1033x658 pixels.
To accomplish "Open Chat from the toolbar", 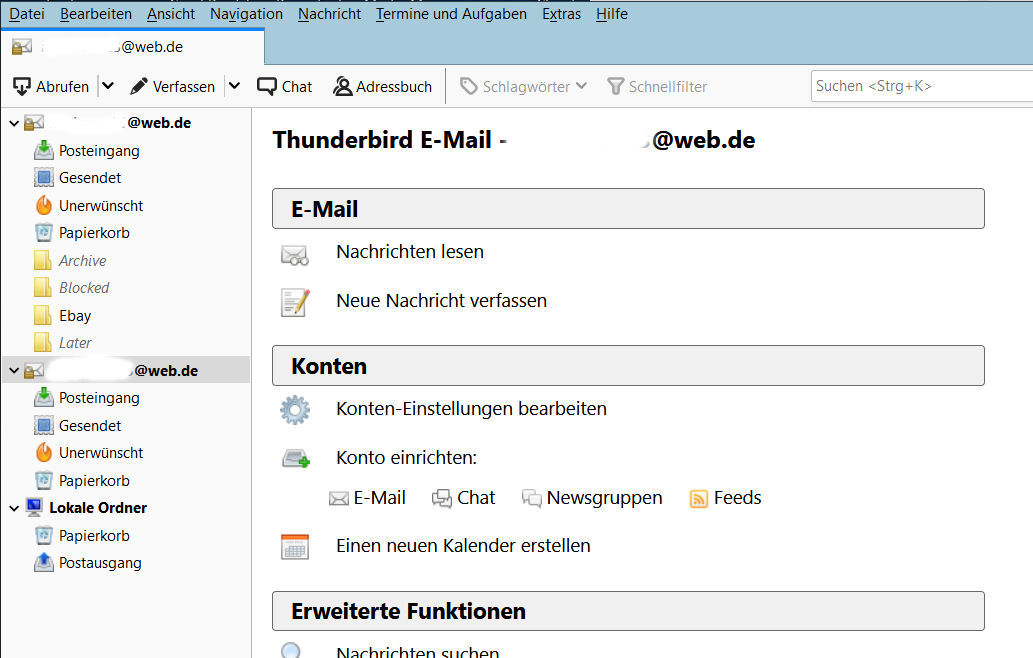I will [285, 86].
